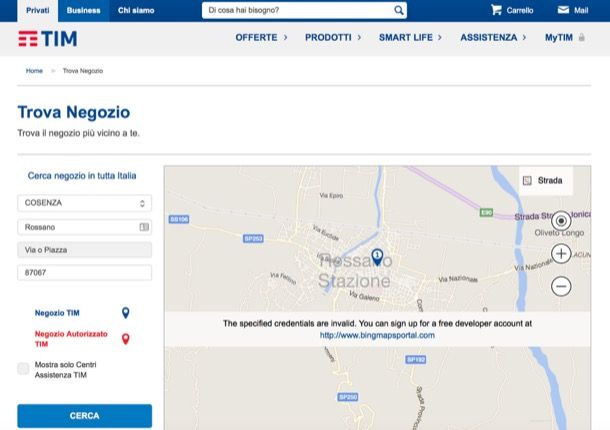Viewport: 610px width, 430px height.
Task: Open the Chi siamo tab
Action: (136, 11)
